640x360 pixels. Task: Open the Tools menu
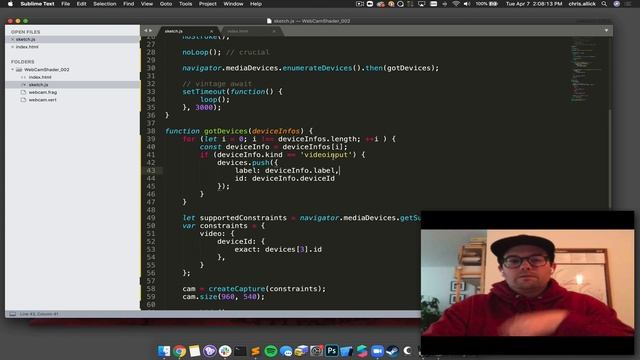pyautogui.click(x=185, y=4)
